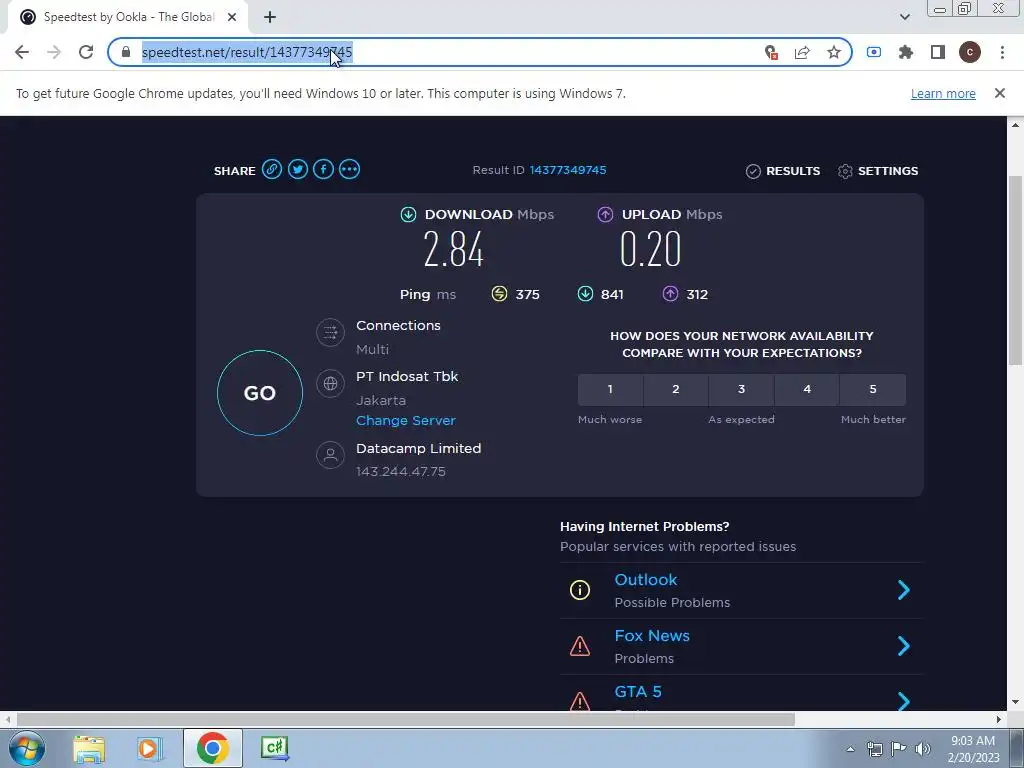
Task: Bookmark this page with star icon
Action: 834,52
